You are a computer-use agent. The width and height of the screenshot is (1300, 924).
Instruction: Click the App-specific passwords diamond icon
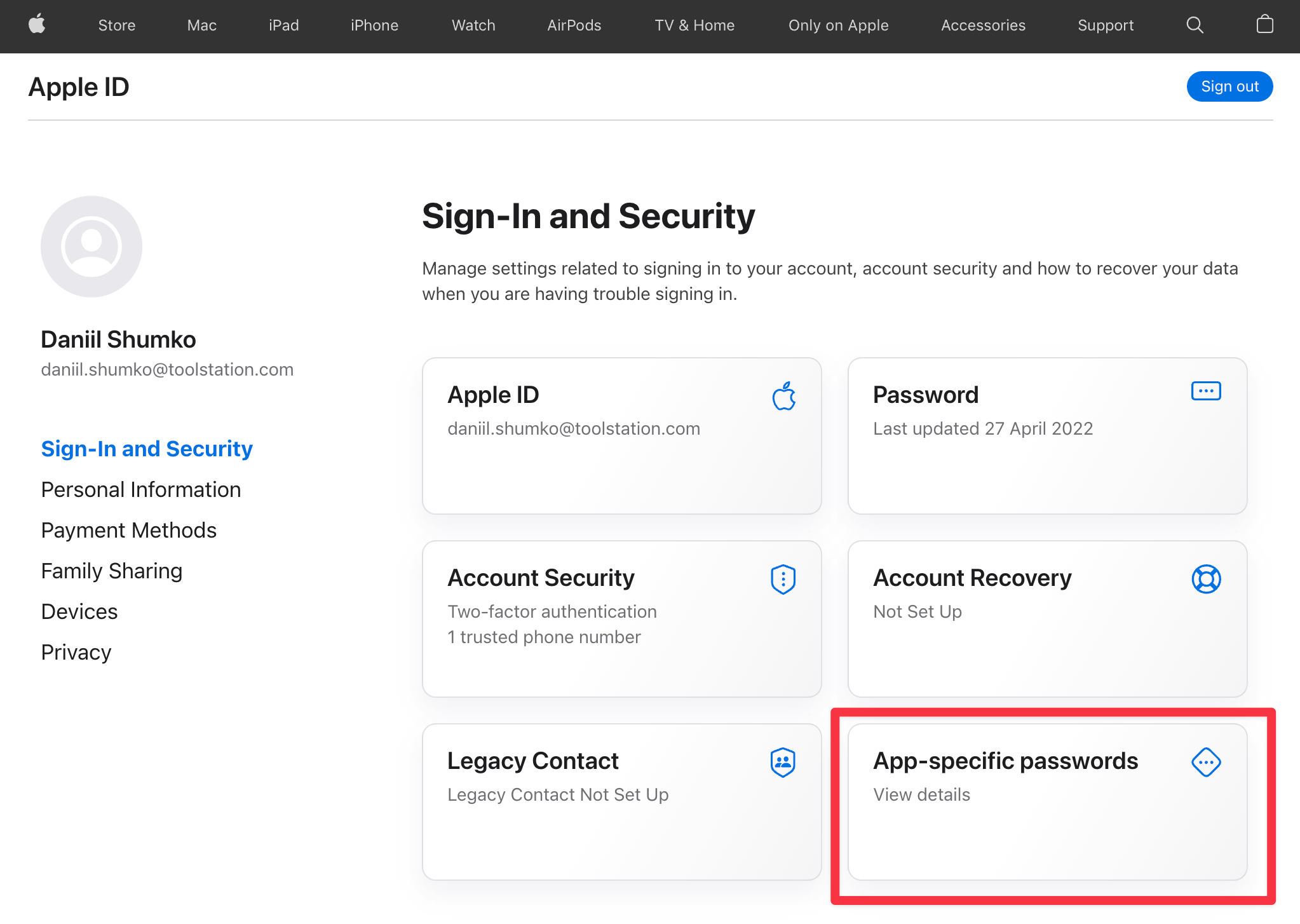[x=1205, y=762]
